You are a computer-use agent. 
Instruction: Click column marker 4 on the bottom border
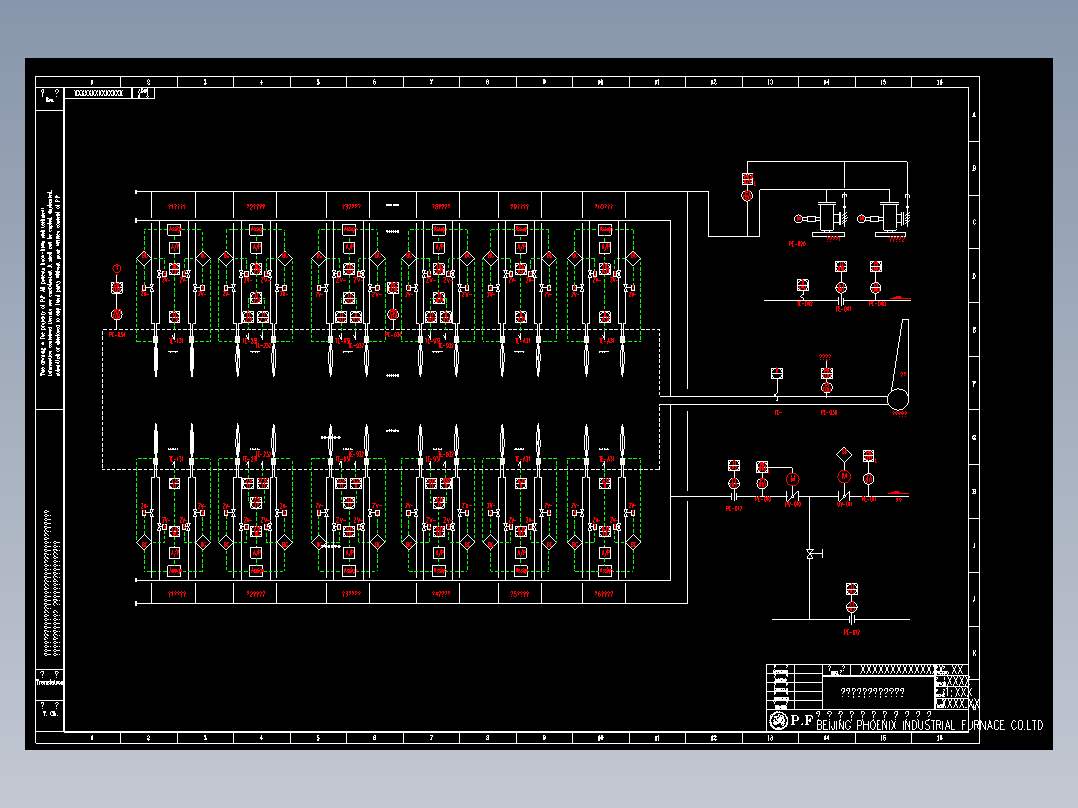coord(261,738)
